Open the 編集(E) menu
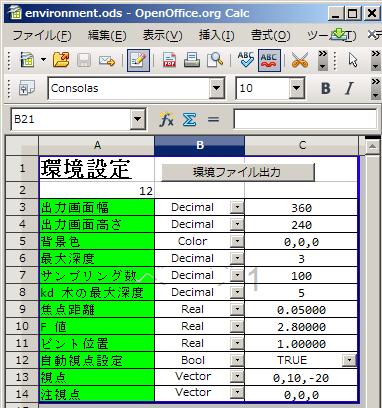382x408 pixels. click(107, 35)
